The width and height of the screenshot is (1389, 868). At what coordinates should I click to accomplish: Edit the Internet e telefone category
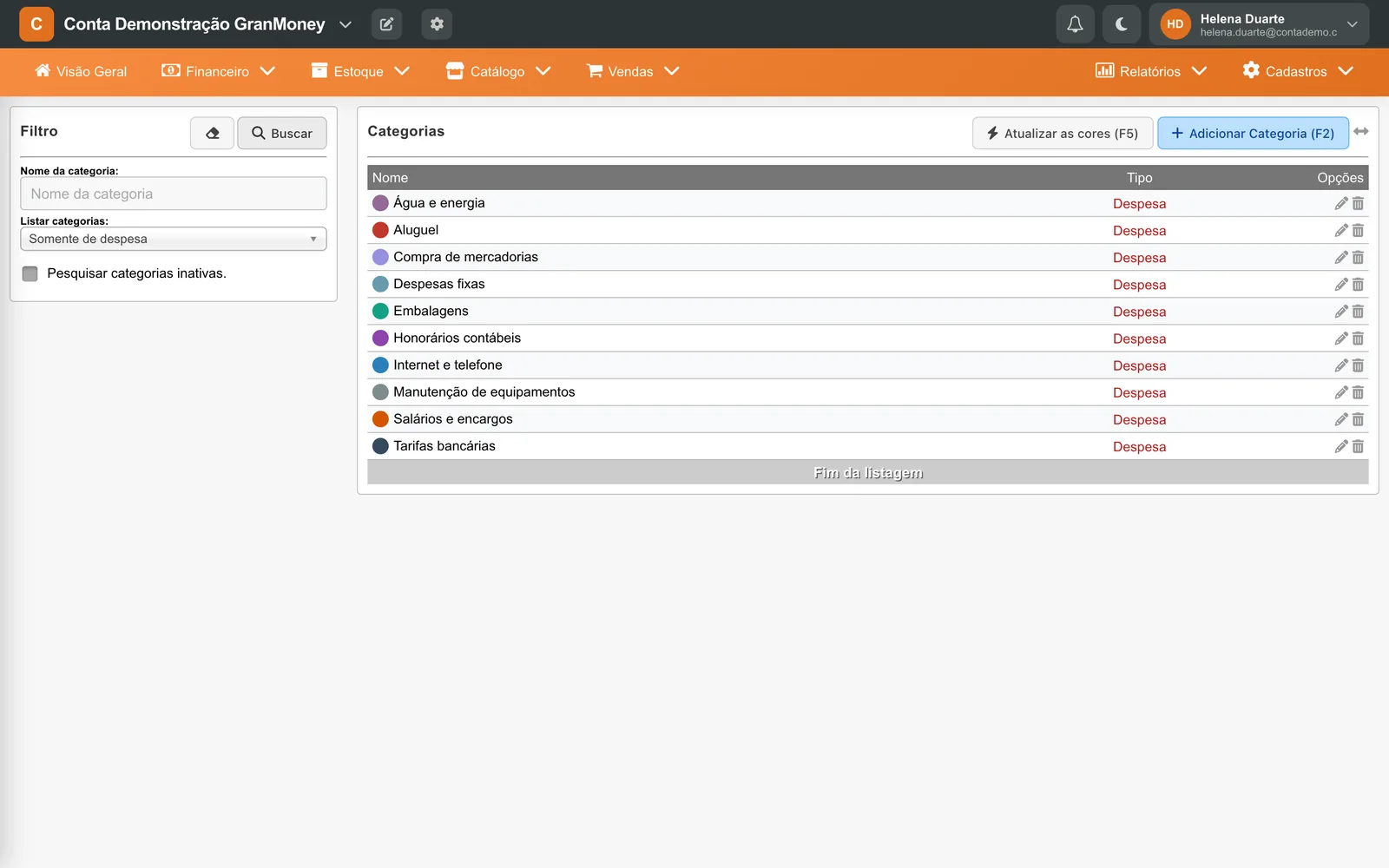1341,365
